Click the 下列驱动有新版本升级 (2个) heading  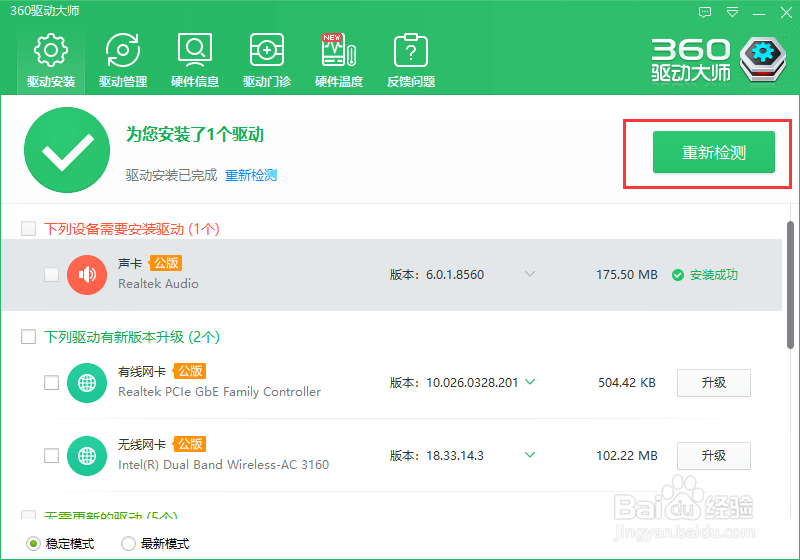[132, 337]
